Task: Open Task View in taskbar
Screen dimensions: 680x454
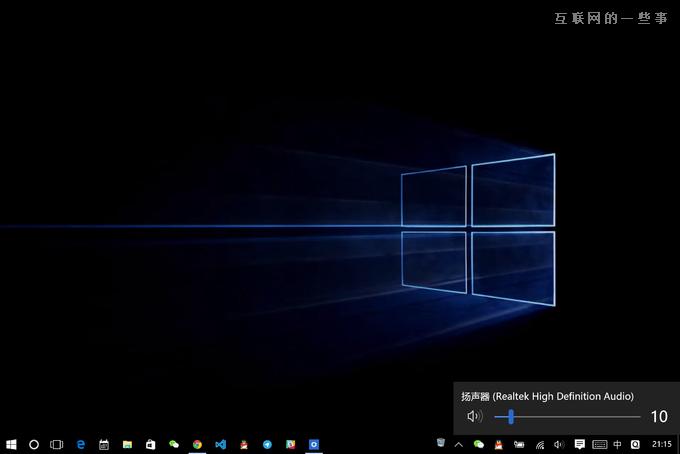Action: click(57, 444)
